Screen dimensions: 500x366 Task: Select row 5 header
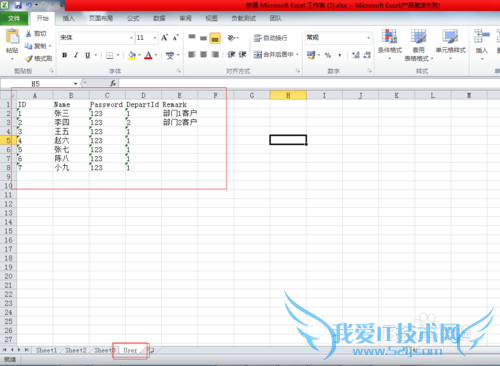point(8,140)
